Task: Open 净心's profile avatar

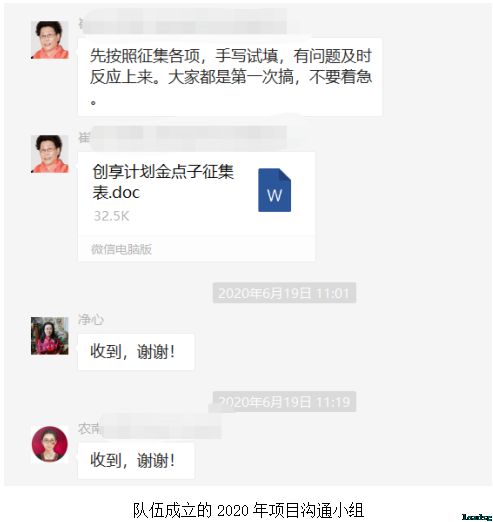Action: (50, 336)
